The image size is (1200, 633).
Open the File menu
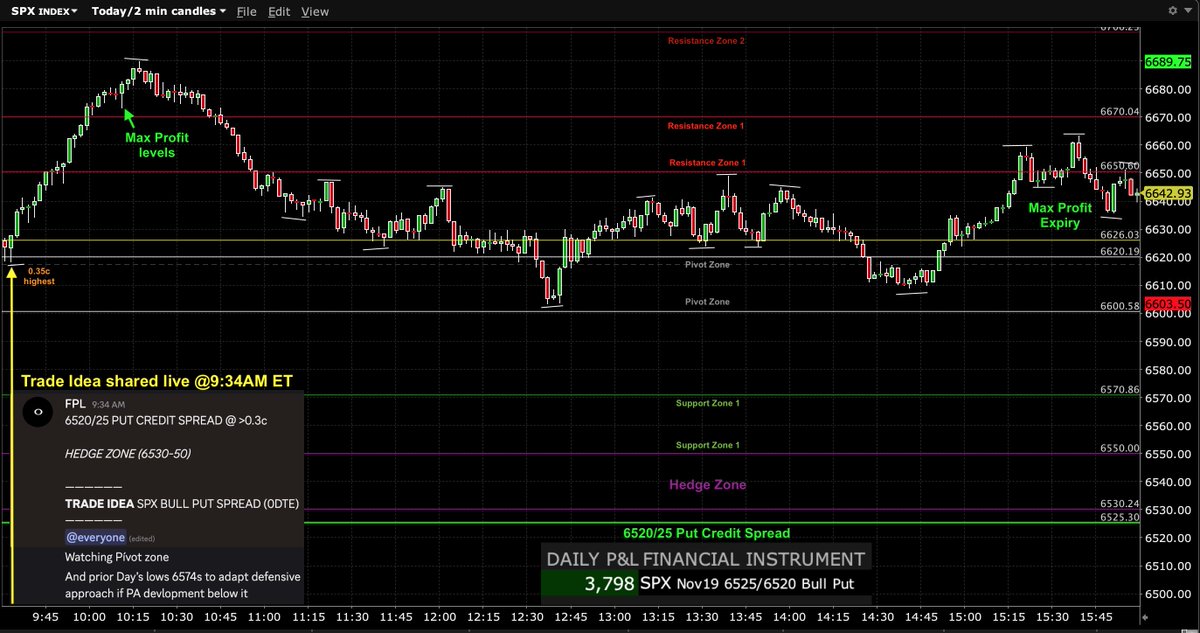pyautogui.click(x=246, y=11)
